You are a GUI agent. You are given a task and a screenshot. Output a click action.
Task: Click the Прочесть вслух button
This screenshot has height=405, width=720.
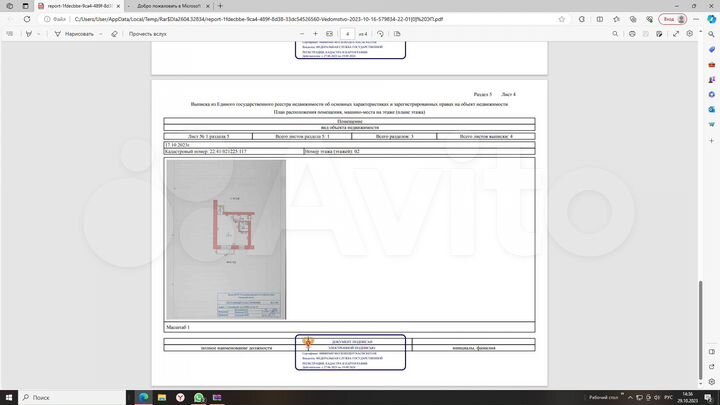147,34
